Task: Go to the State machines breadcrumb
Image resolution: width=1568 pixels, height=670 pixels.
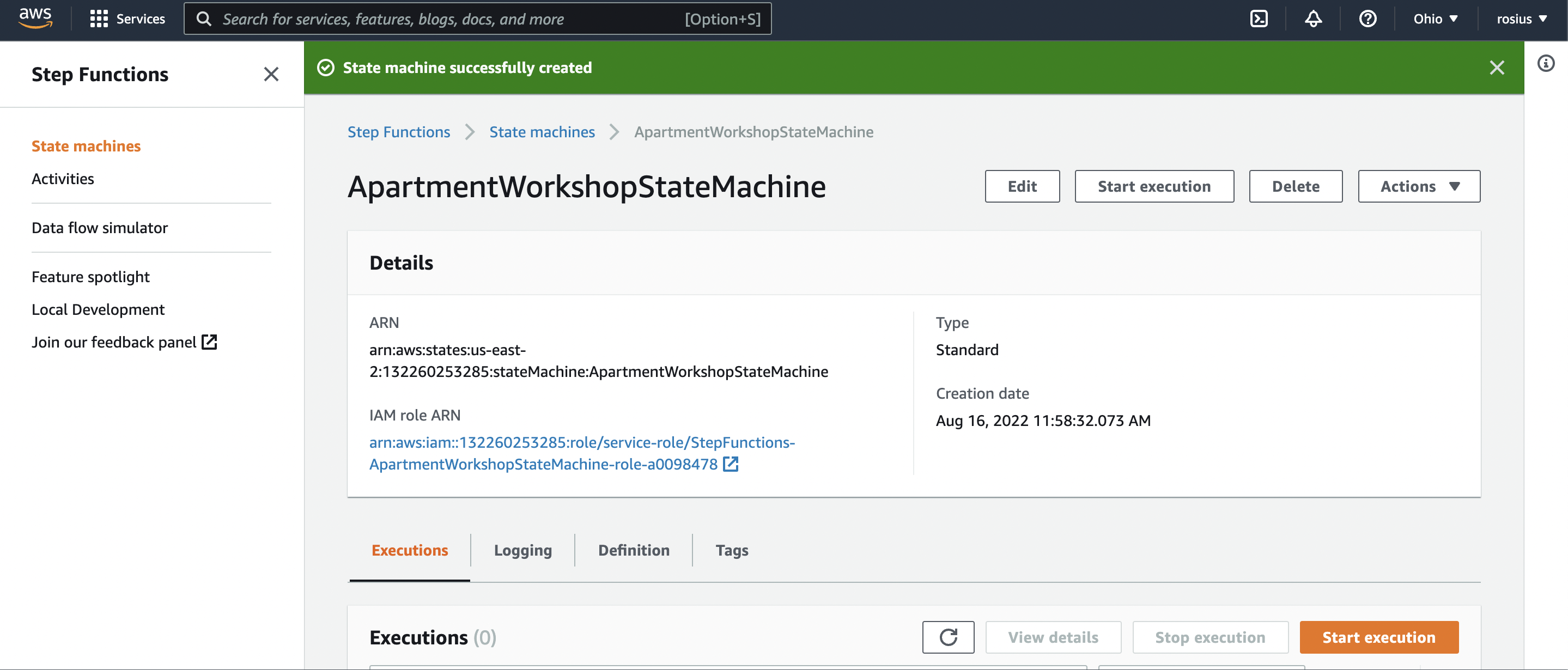Action: click(542, 132)
